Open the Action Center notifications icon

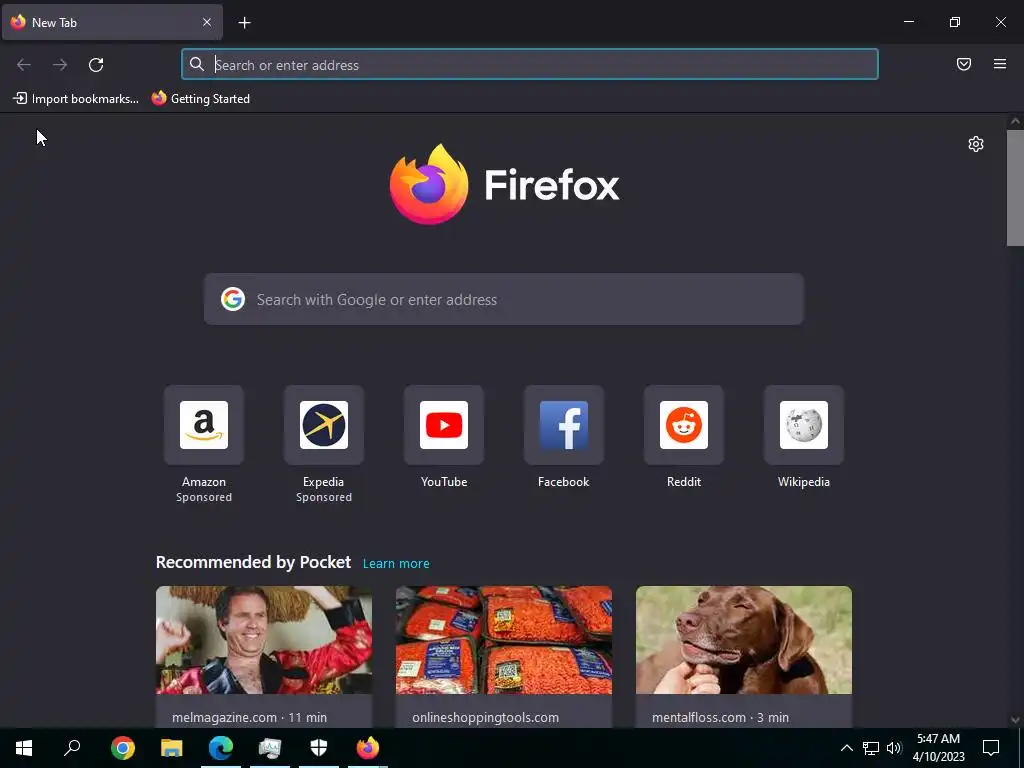[991, 748]
